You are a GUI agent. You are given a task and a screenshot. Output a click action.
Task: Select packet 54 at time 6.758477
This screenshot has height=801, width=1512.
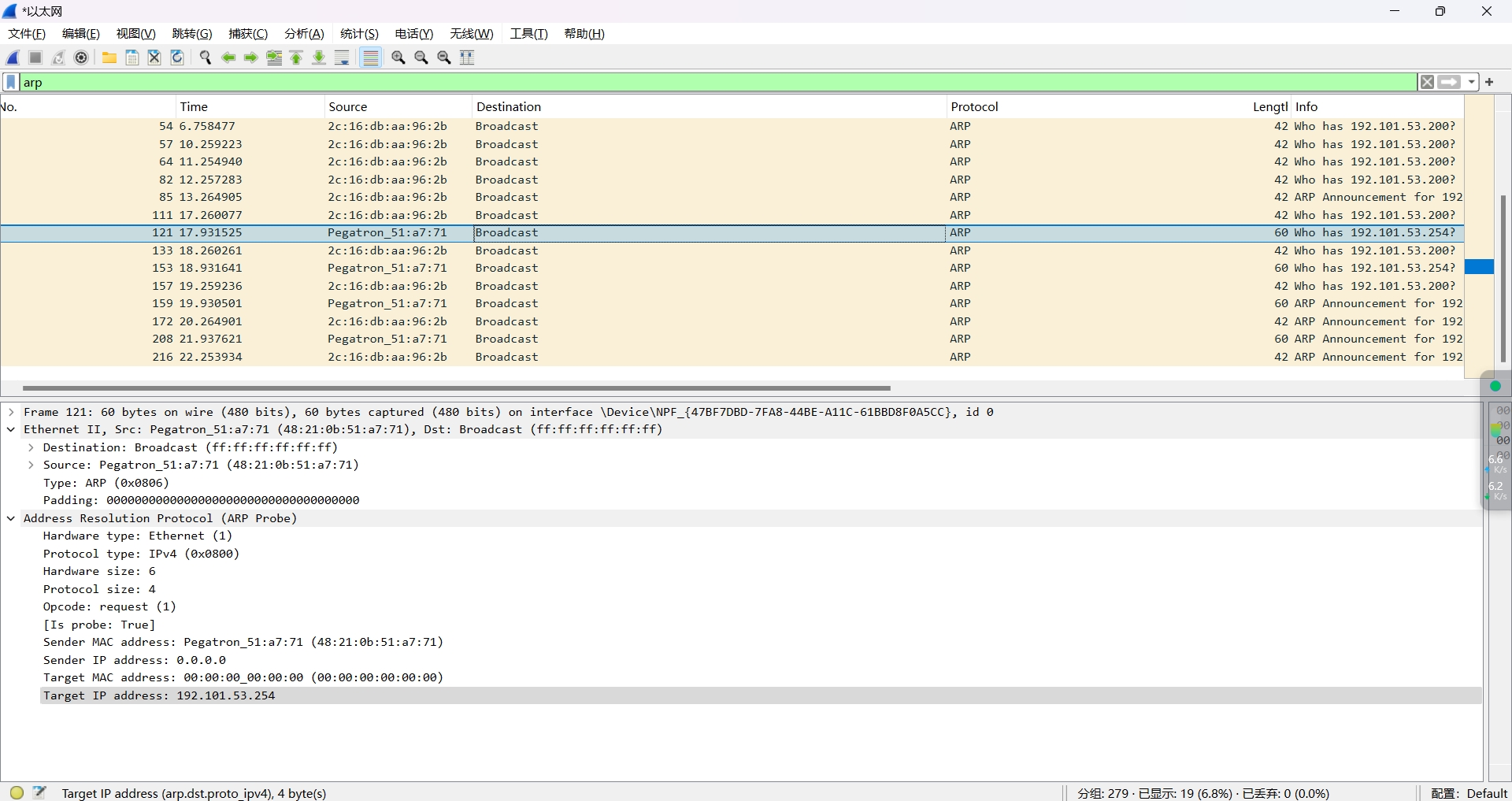[732, 126]
